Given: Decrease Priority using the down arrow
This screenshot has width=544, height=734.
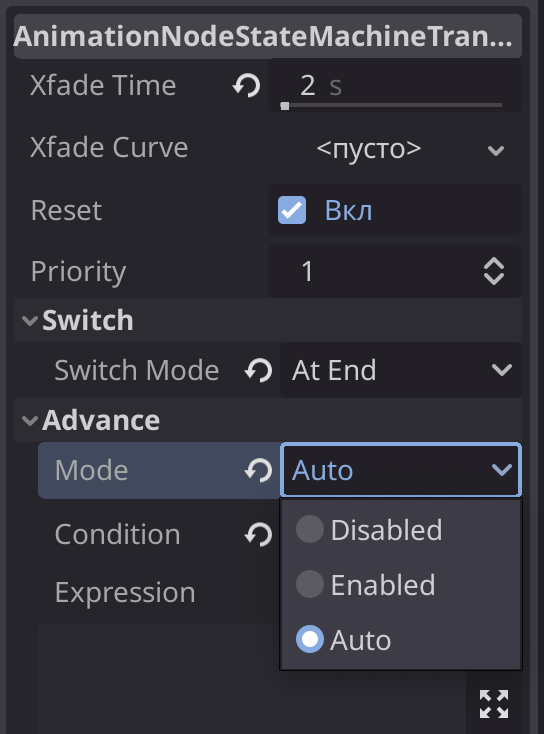Looking at the screenshot, I should tap(494, 279).
